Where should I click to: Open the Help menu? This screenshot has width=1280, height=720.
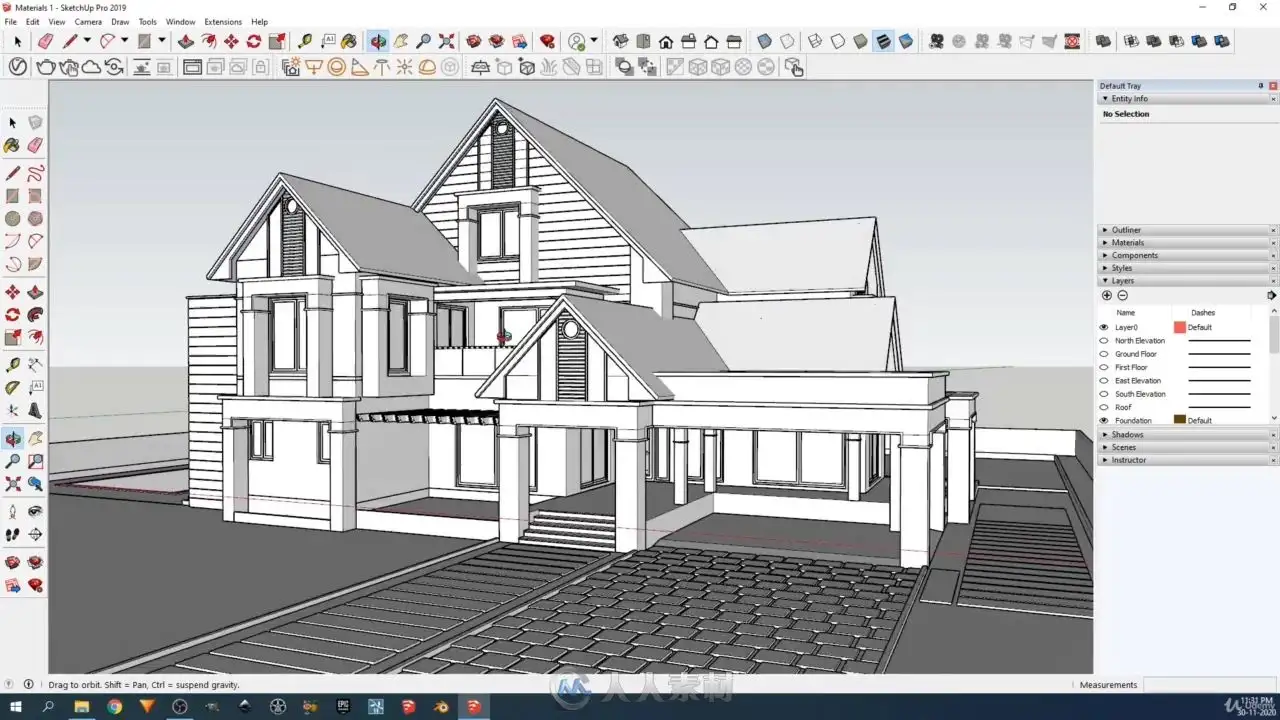click(x=259, y=21)
